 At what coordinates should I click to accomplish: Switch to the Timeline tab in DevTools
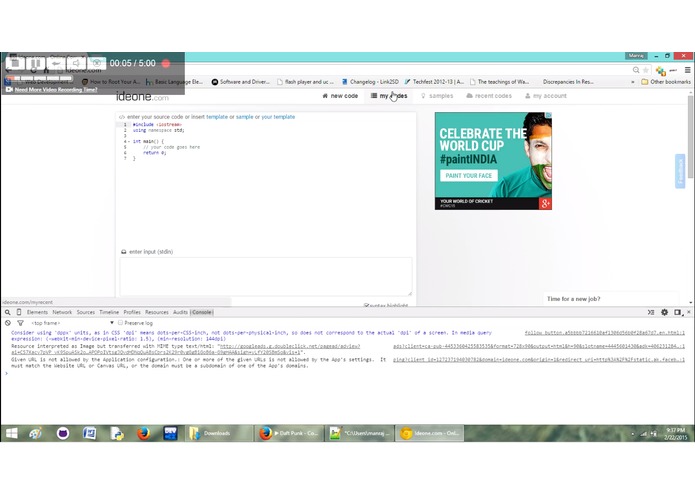click(x=109, y=312)
